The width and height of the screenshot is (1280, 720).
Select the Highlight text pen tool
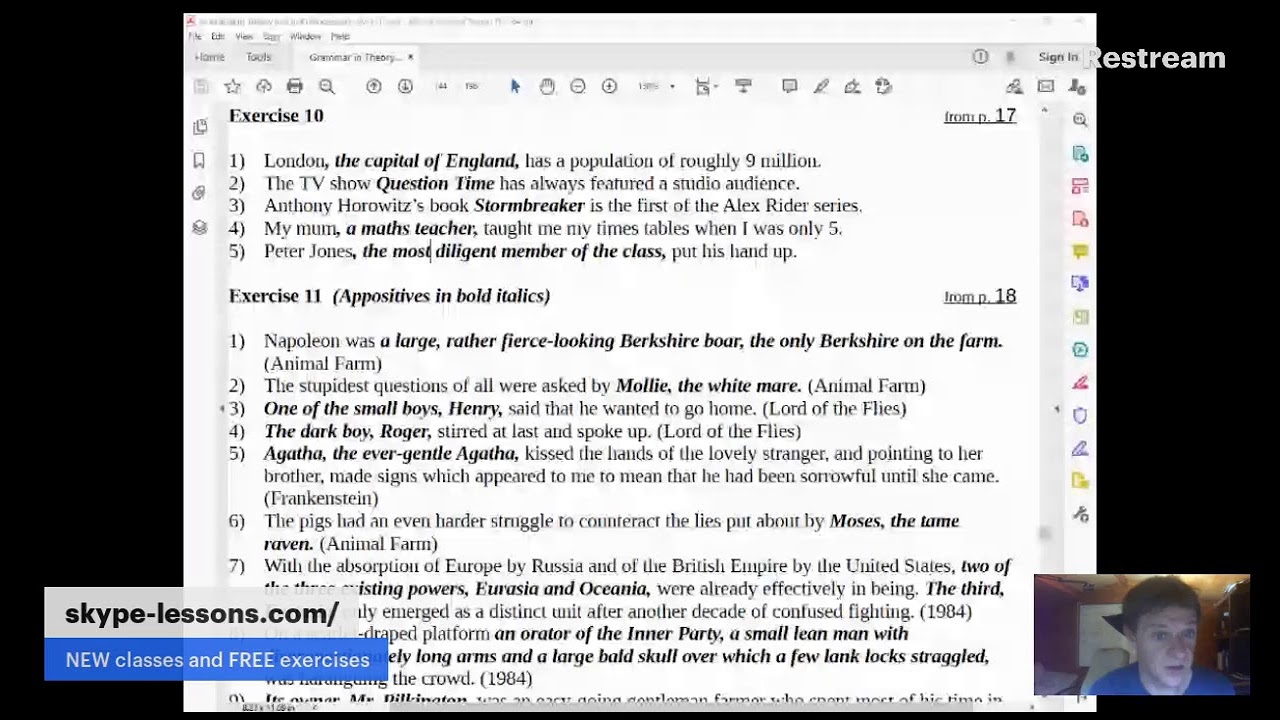pyautogui.click(x=821, y=87)
